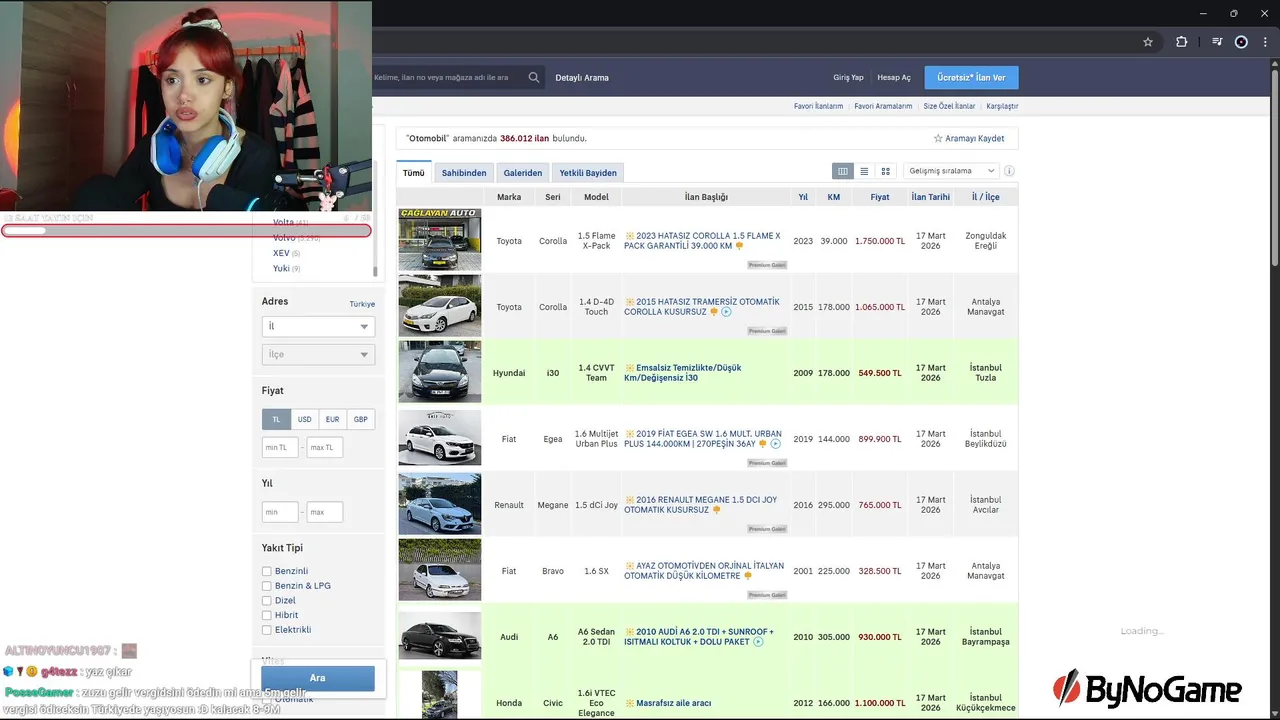Click badge icon after Renault Megane title
Image resolution: width=1280 pixels, height=720 pixels.
[716, 510]
